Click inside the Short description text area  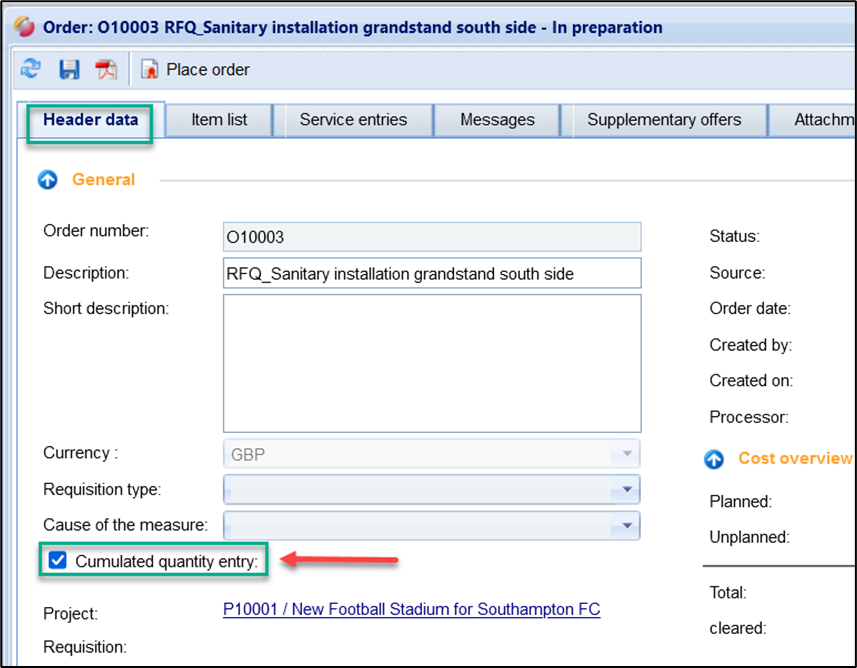click(x=431, y=362)
